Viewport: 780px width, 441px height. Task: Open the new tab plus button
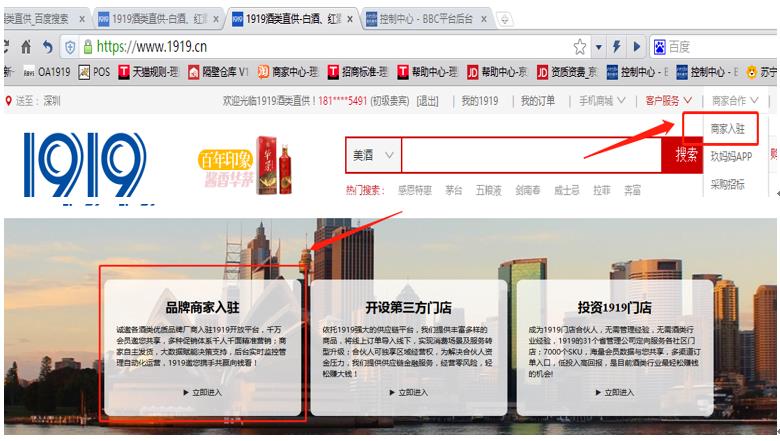point(505,19)
